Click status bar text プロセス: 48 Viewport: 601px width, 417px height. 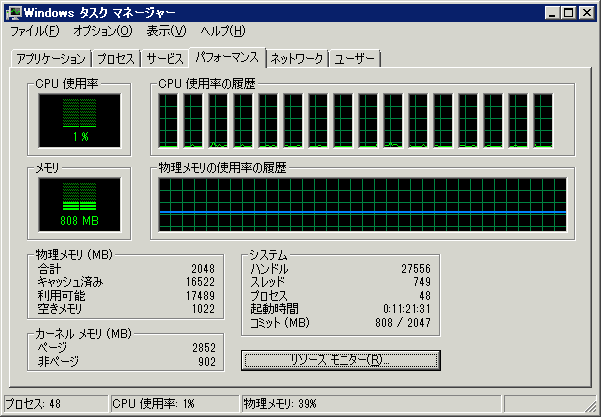pos(33,404)
